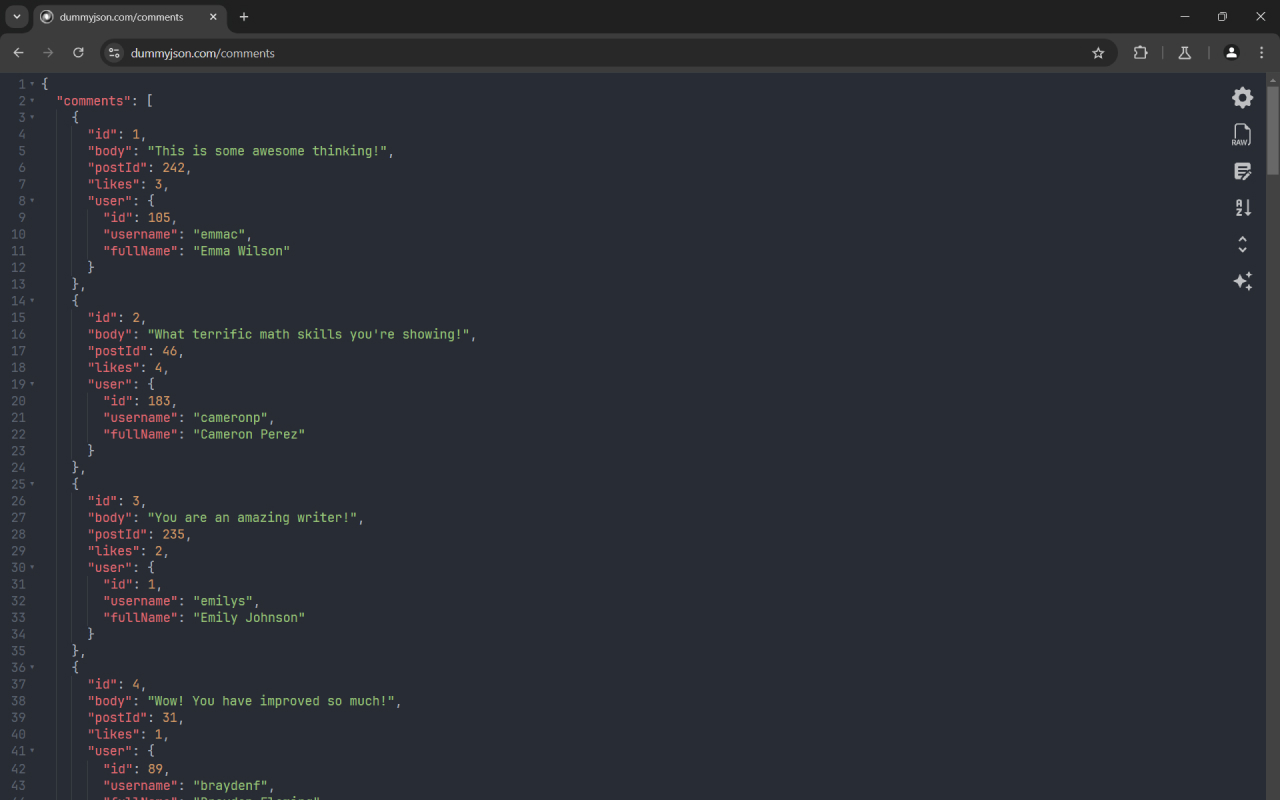Screen dimensions: 1280x800
Task: Open the browser profile avatar icon
Action: pos(1231,53)
